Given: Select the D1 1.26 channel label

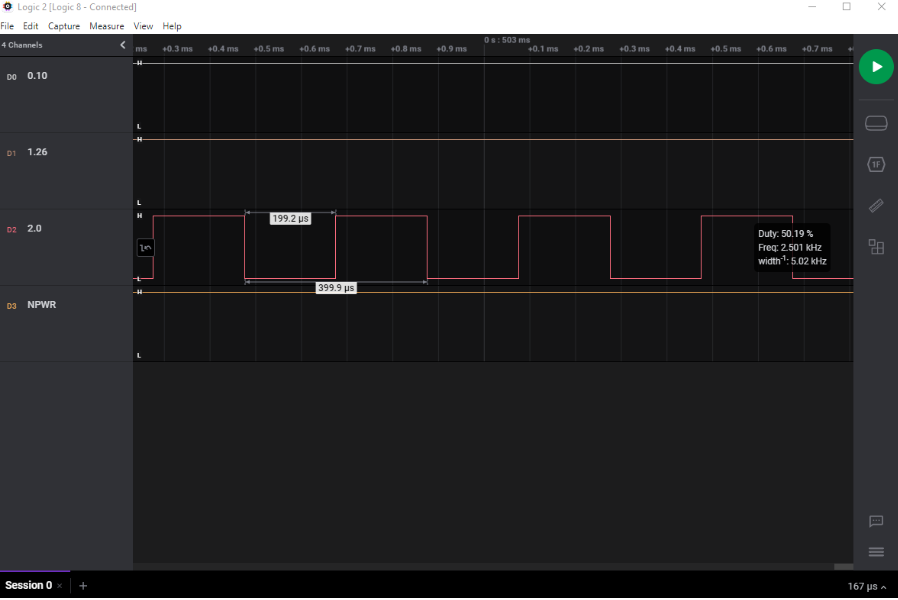Looking at the screenshot, I should (37, 153).
